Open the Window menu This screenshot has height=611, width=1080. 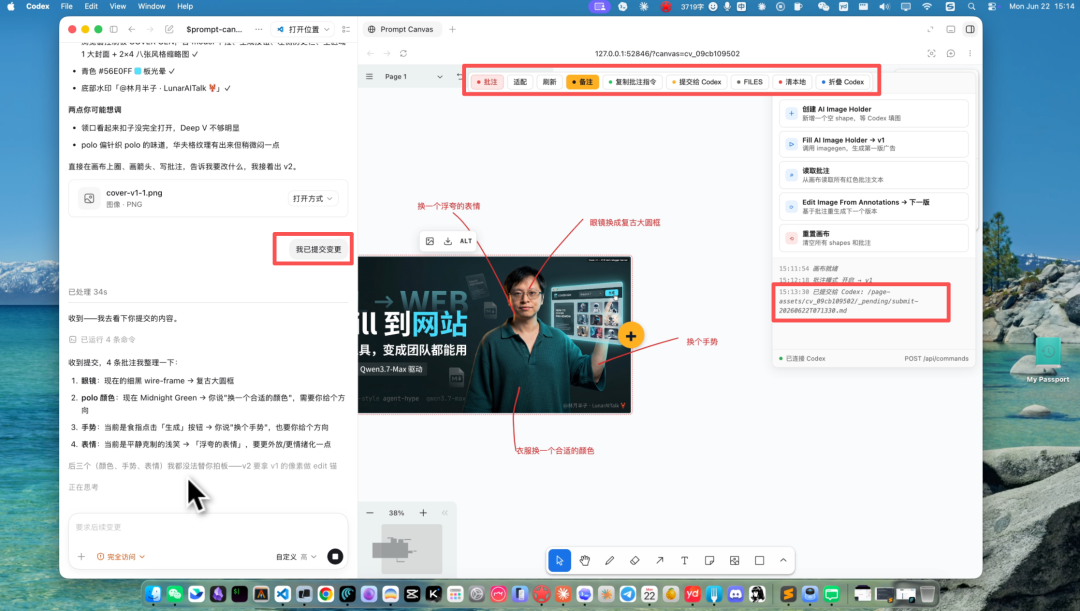151,6
